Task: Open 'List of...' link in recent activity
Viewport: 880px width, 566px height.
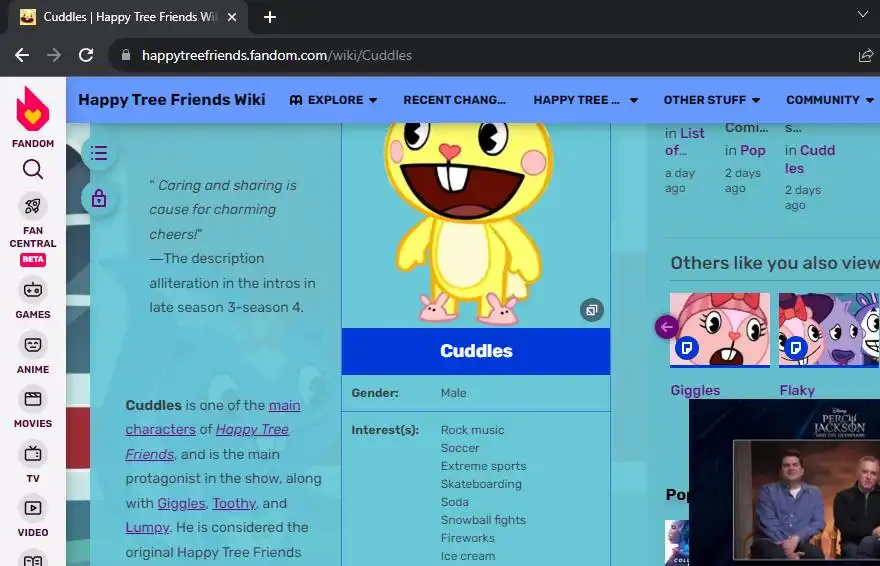Action: pyautogui.click(x=684, y=141)
